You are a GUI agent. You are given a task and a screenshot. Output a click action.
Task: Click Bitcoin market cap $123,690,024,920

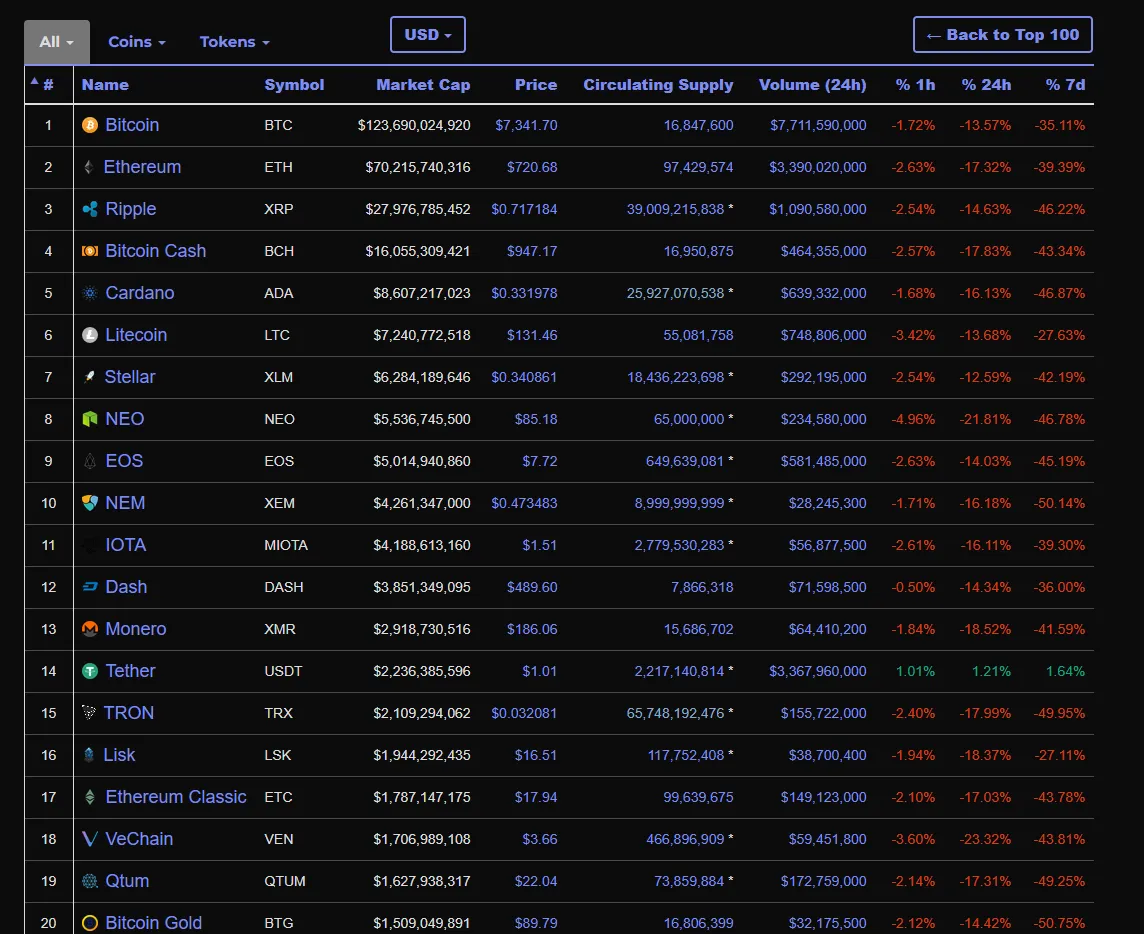(414, 126)
